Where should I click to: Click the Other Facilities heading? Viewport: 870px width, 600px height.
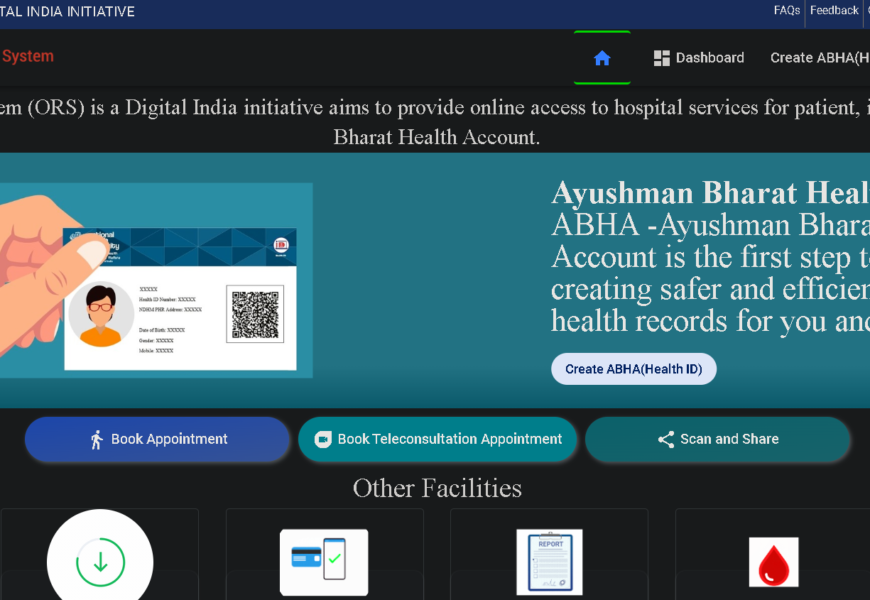click(x=437, y=488)
